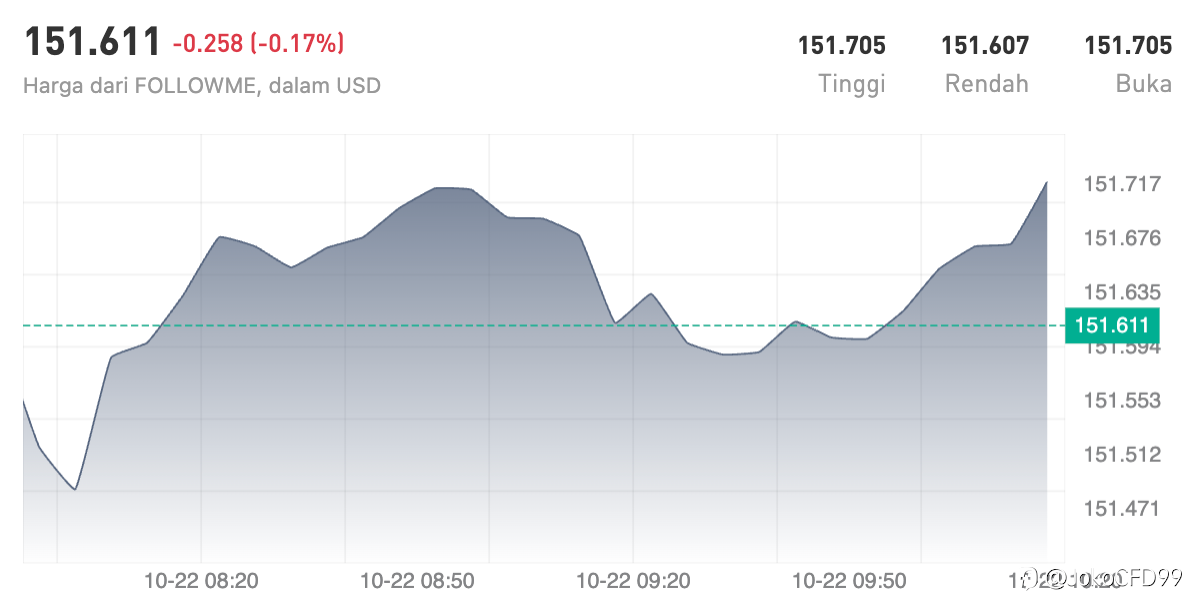Click the 10-22 09:50 time label
1196x616 pixels.
click(x=849, y=580)
